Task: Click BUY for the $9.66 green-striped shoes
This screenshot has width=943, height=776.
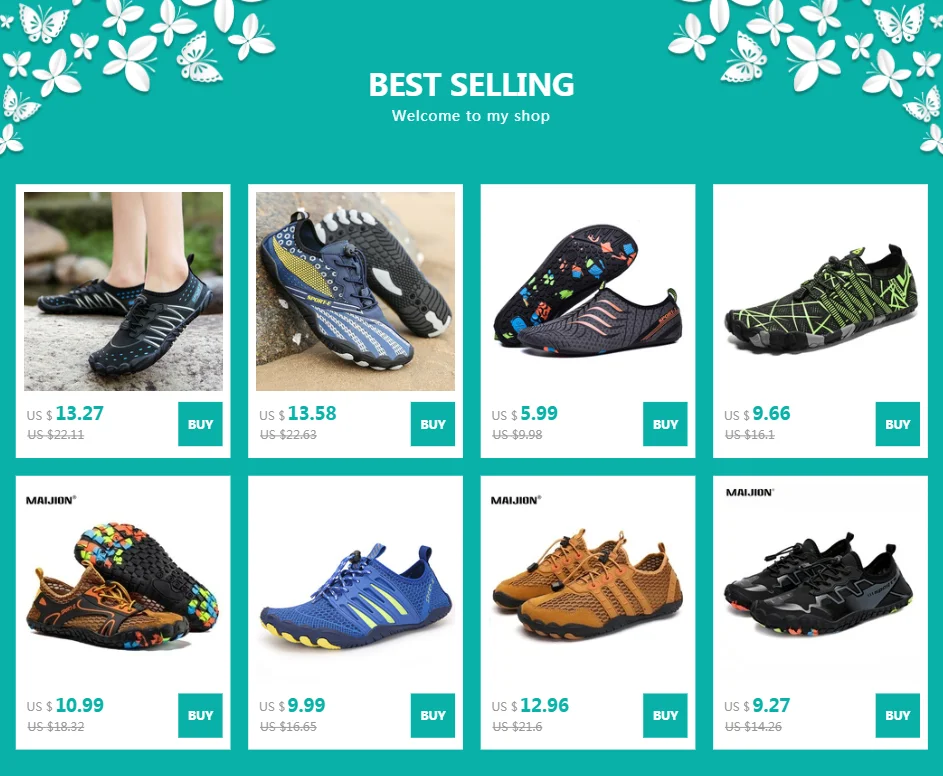Action: (897, 424)
